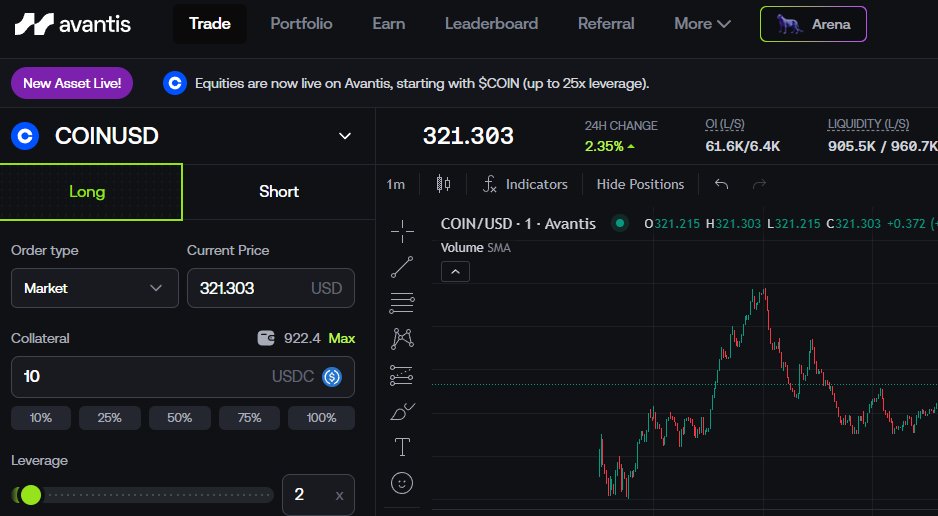Viewport: 938px width, 516px height.
Task: Read the Equities are now live announcement
Action: (422, 83)
